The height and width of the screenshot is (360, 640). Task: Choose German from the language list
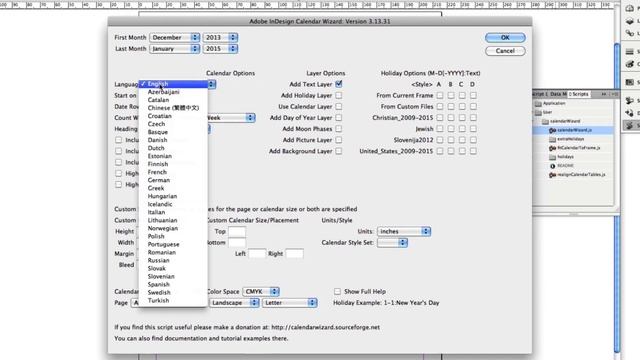tap(159, 180)
